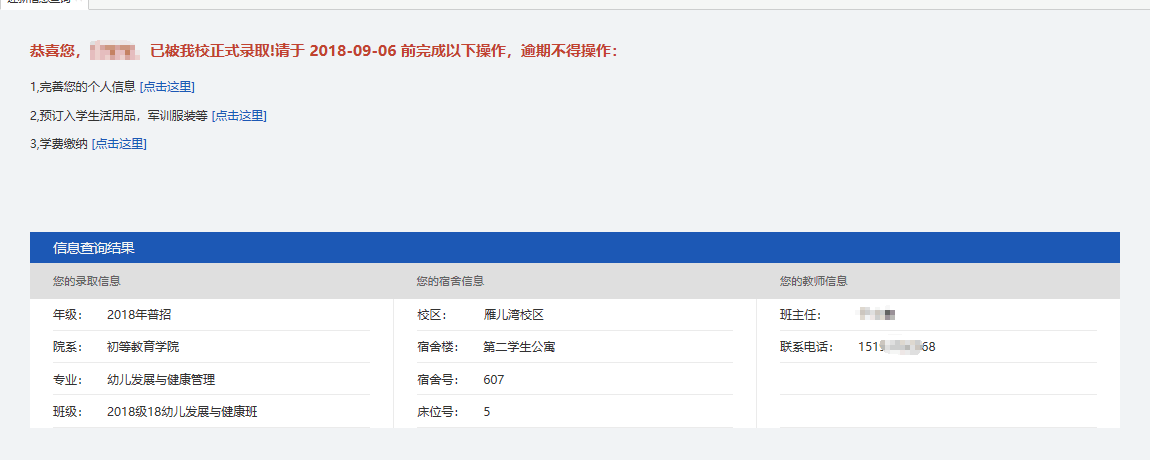Select the 第二学生公寓 dormitory building text

pos(519,347)
